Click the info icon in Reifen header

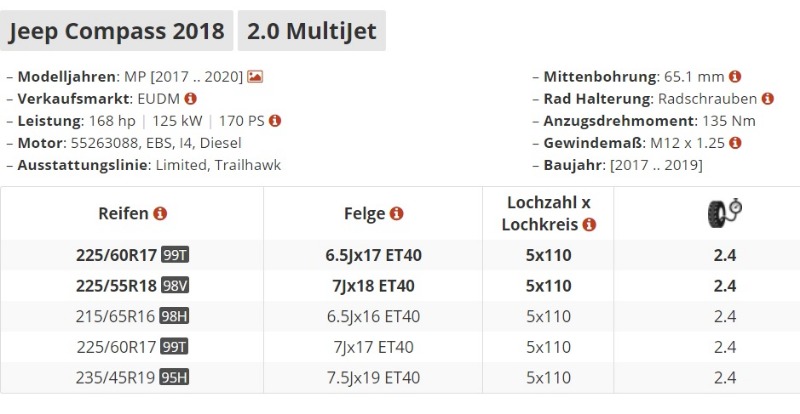160,214
